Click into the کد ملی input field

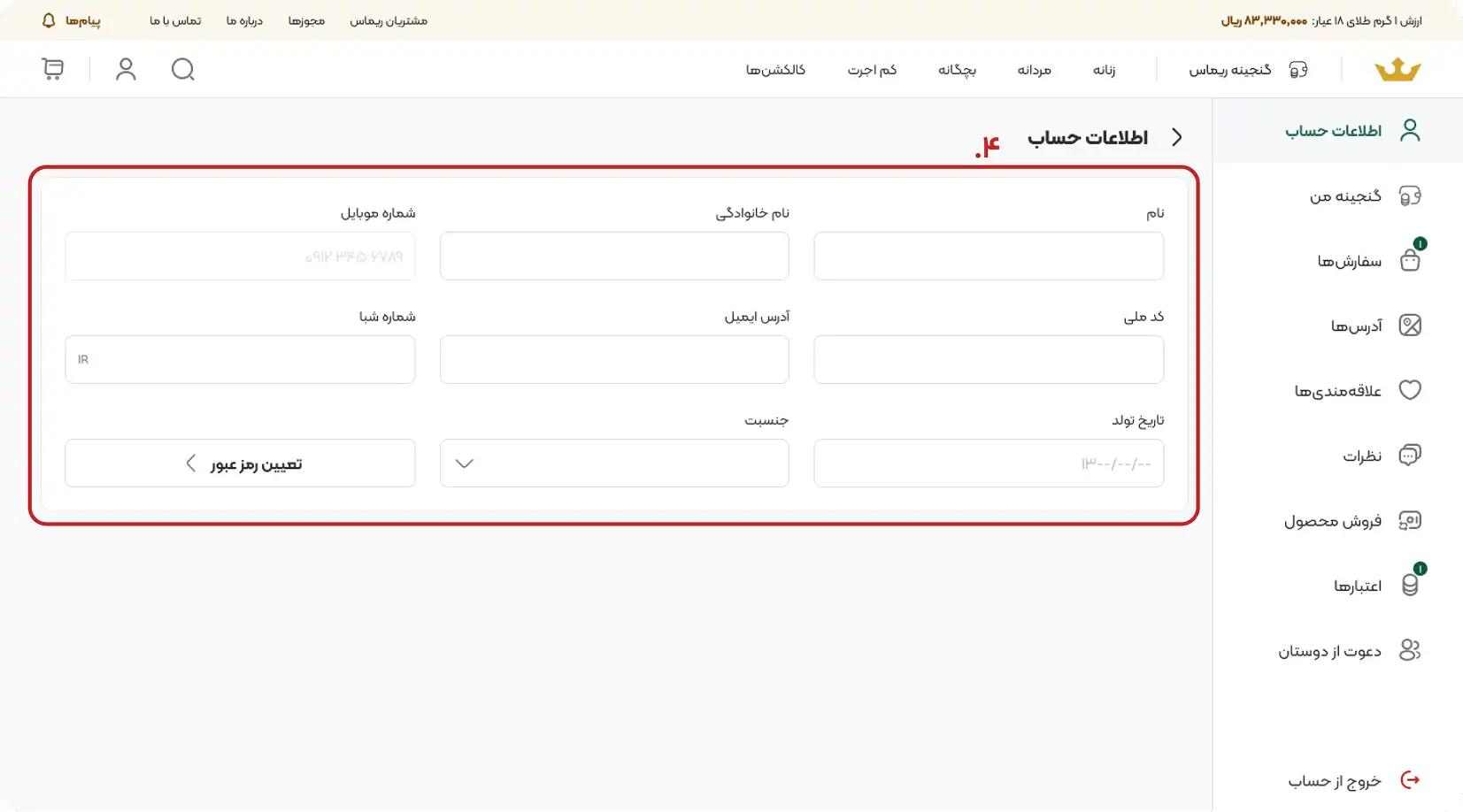click(x=989, y=359)
